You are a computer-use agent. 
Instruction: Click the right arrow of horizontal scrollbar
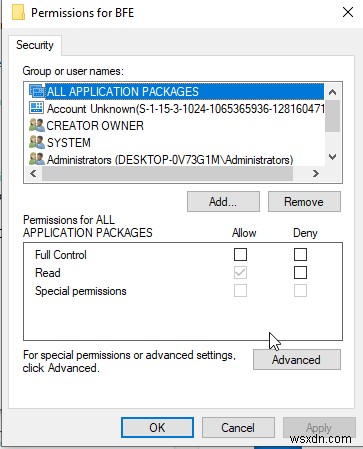coord(315,173)
